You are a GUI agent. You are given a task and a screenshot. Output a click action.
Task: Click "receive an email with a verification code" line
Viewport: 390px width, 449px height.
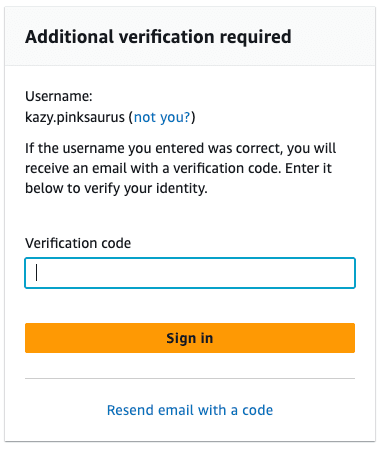tap(154, 168)
